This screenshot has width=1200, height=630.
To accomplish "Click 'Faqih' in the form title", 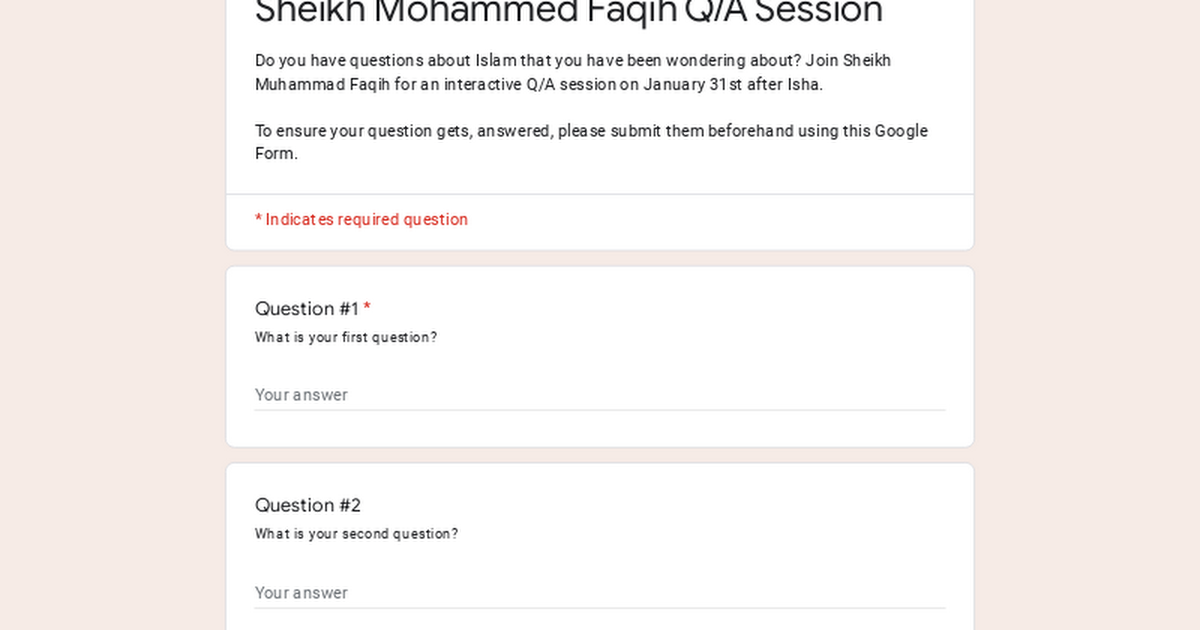I will (x=620, y=12).
